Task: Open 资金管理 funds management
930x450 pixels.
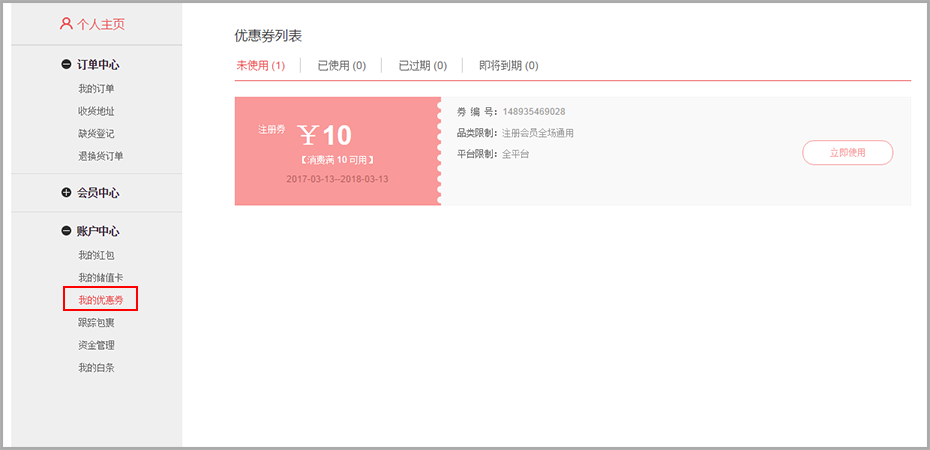Action: coord(96,345)
